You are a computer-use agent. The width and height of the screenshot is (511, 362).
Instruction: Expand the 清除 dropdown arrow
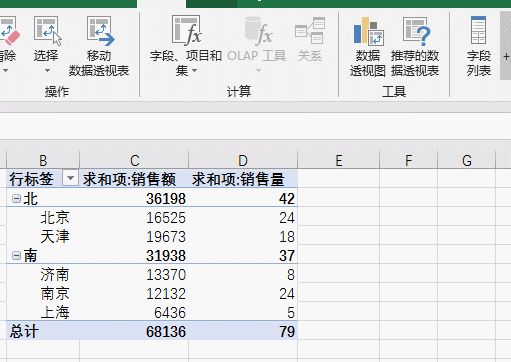(x=5, y=71)
